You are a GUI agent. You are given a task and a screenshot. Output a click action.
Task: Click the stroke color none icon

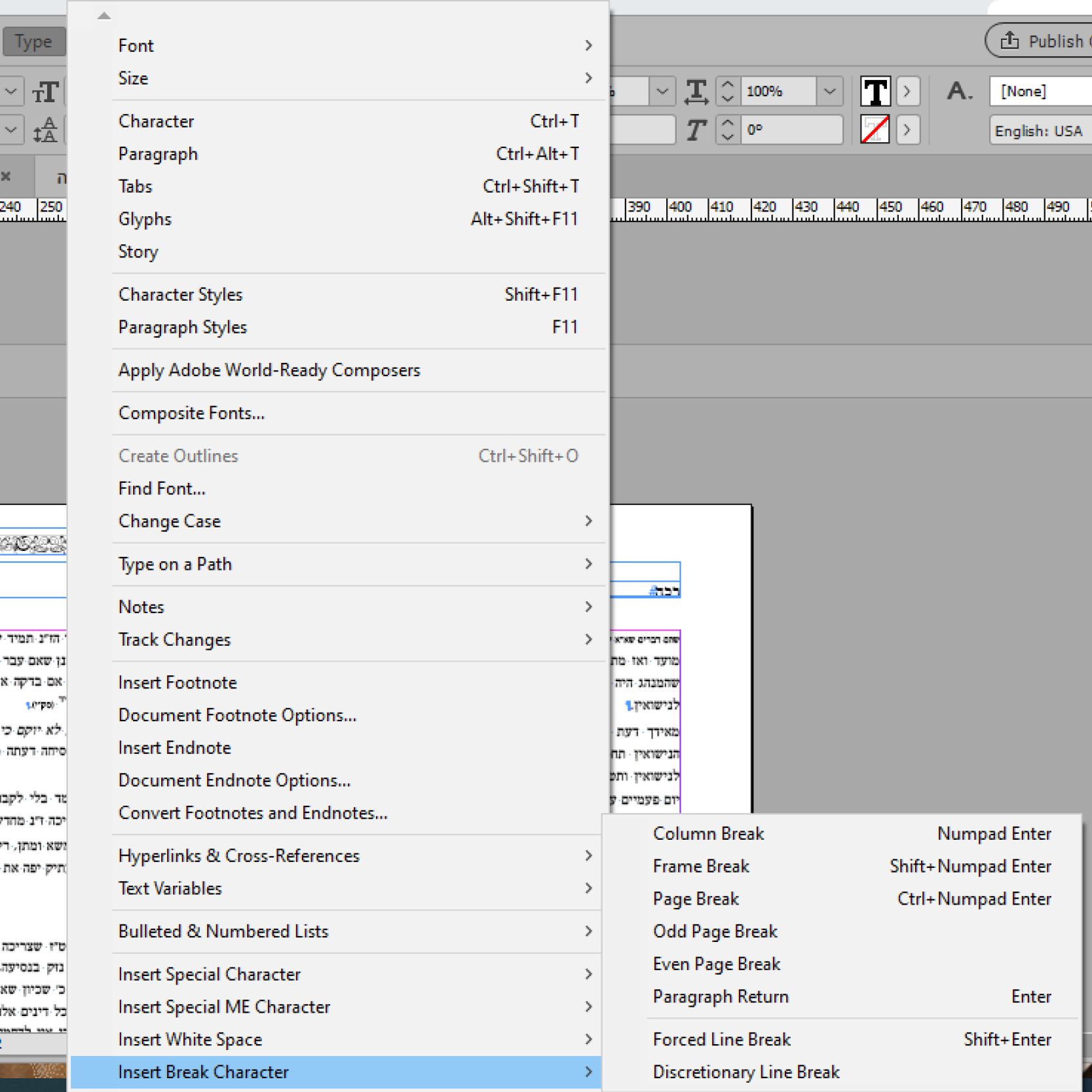point(875,130)
